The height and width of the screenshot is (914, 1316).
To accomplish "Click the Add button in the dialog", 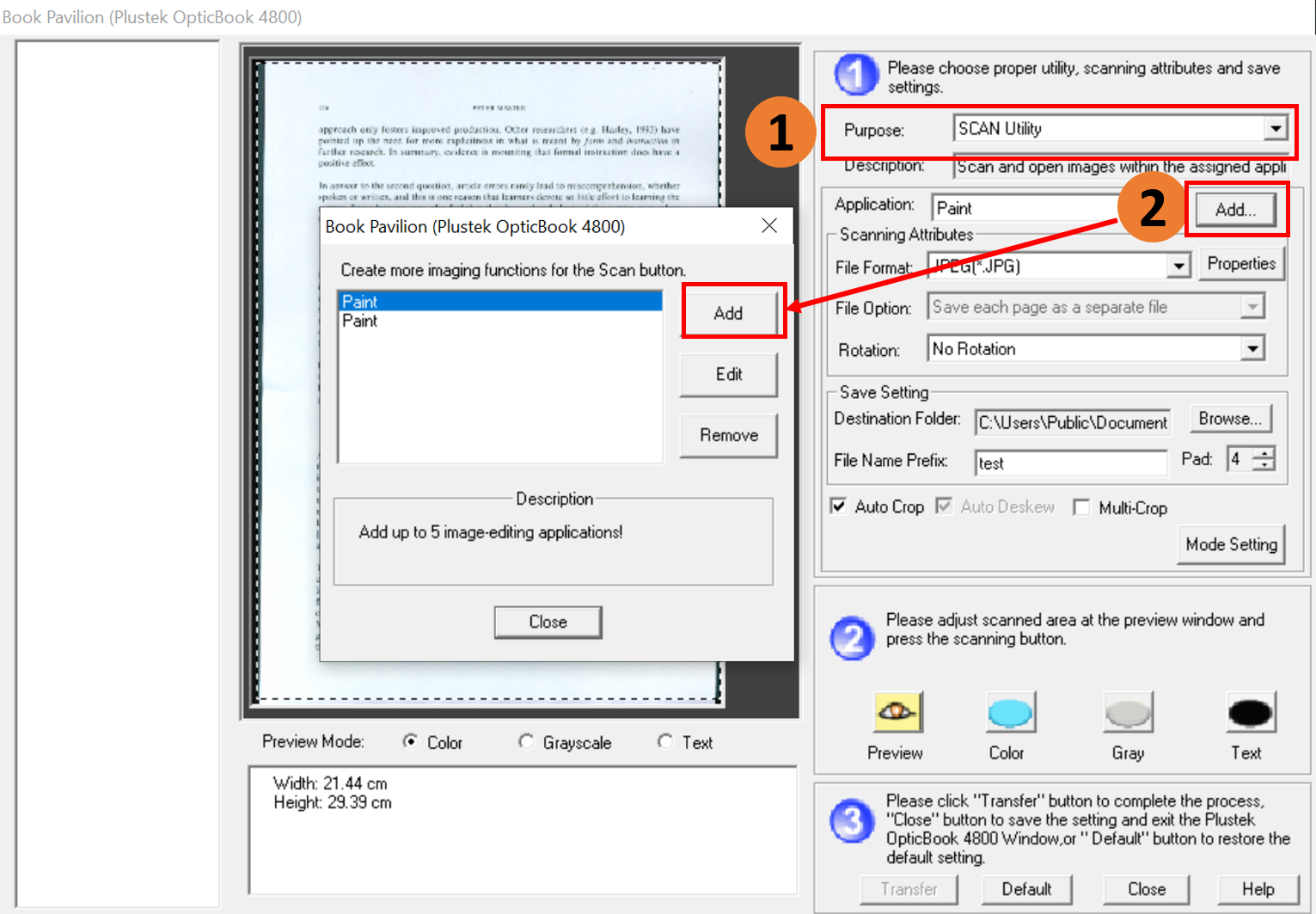I will tap(729, 313).
